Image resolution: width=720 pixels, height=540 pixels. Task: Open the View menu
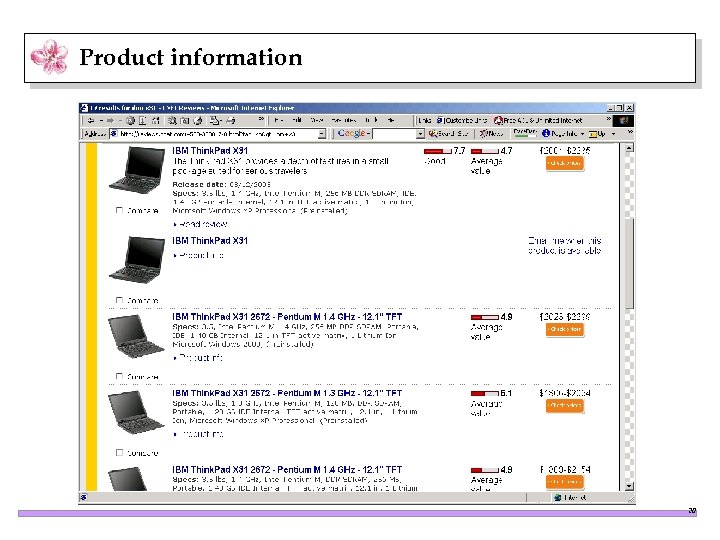316,120
